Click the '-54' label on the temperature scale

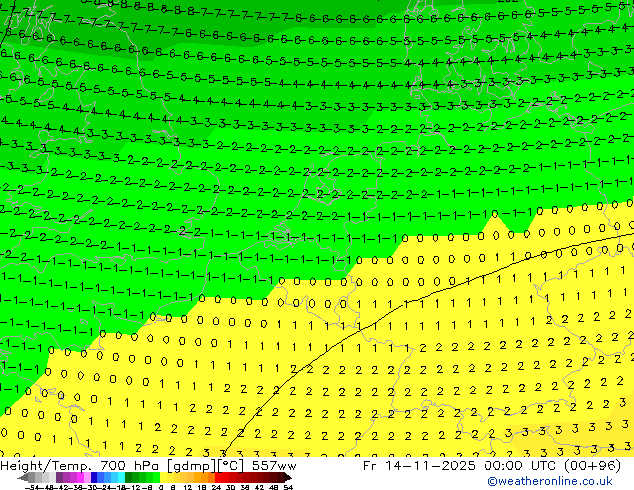pos(32,488)
